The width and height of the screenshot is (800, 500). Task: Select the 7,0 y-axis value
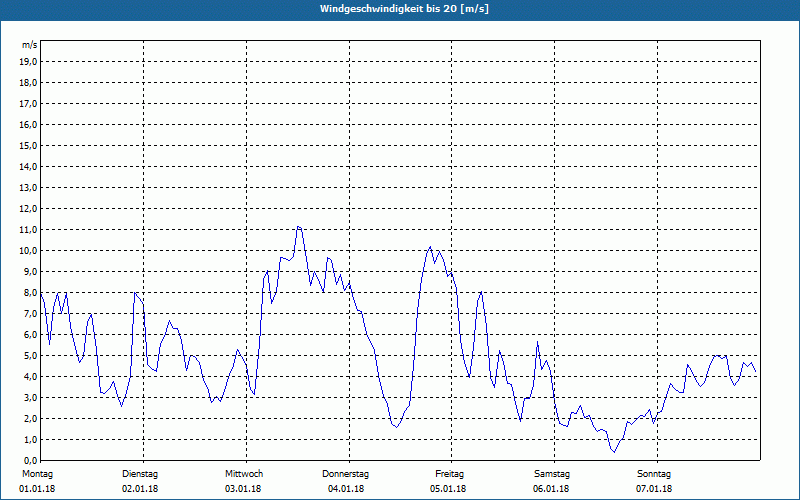coord(31,313)
